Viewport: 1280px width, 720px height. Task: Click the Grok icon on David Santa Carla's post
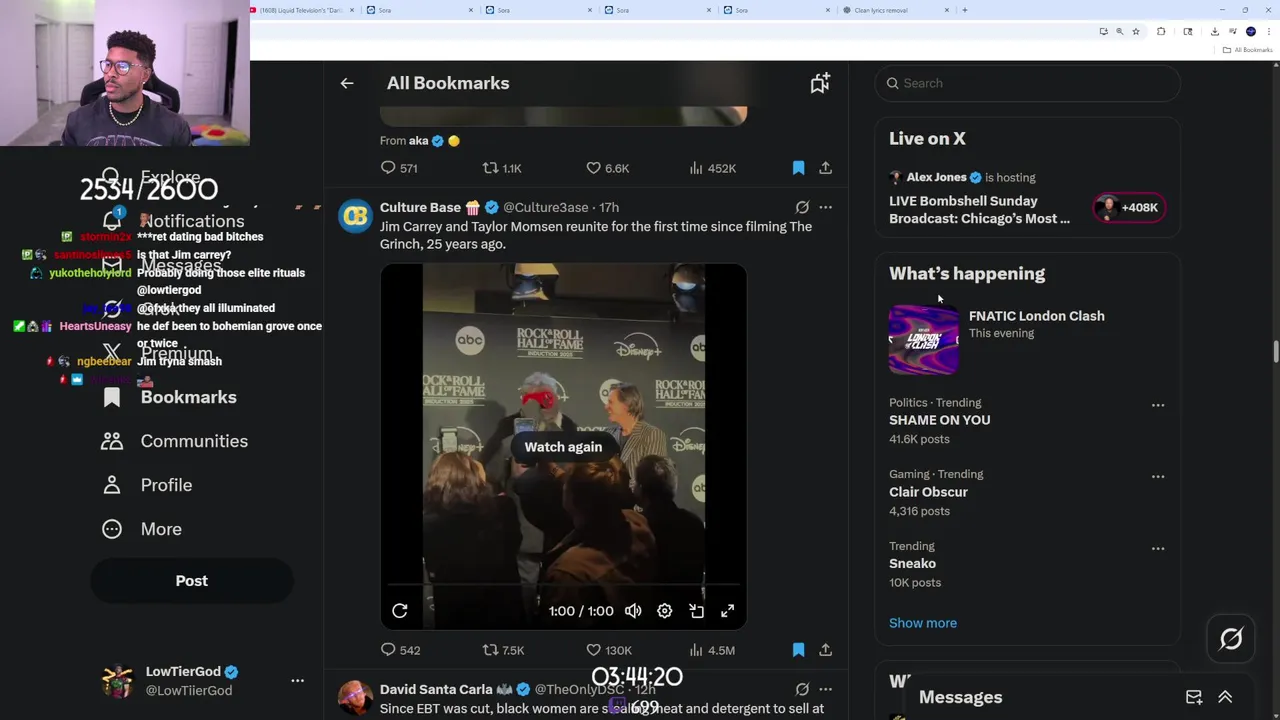(x=802, y=689)
